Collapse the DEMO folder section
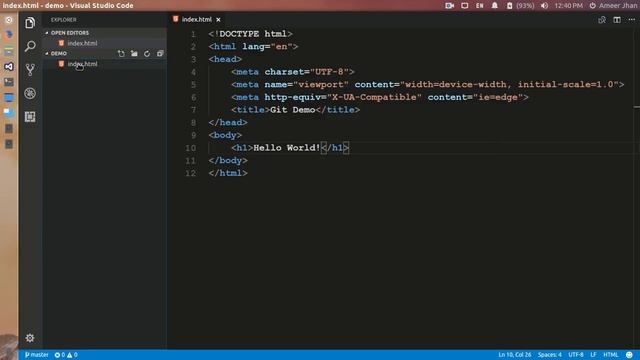Screen dimensions: 640x360 [x=59, y=53]
